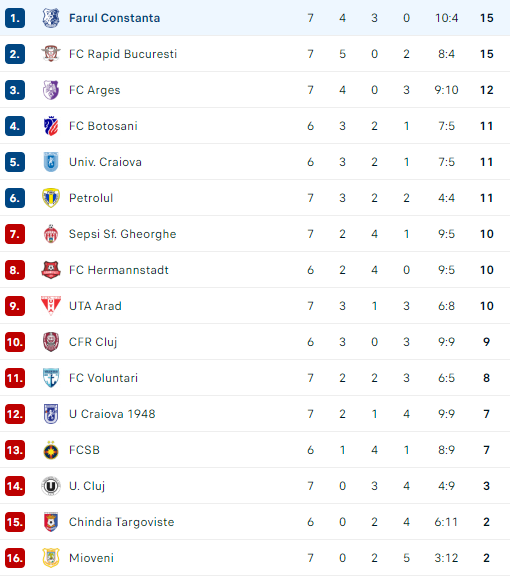Open the FC Hermannstadt team page
Viewport: 510px width, 576px height.
coord(119,270)
